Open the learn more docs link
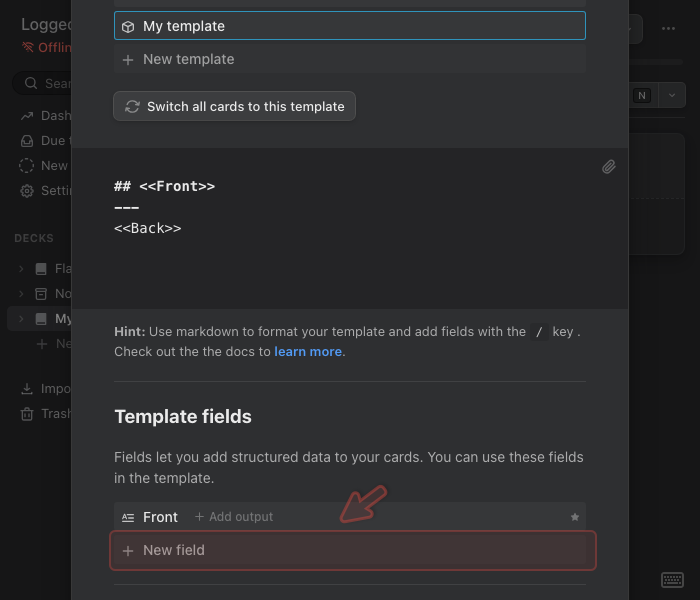700x600 pixels. coord(308,352)
